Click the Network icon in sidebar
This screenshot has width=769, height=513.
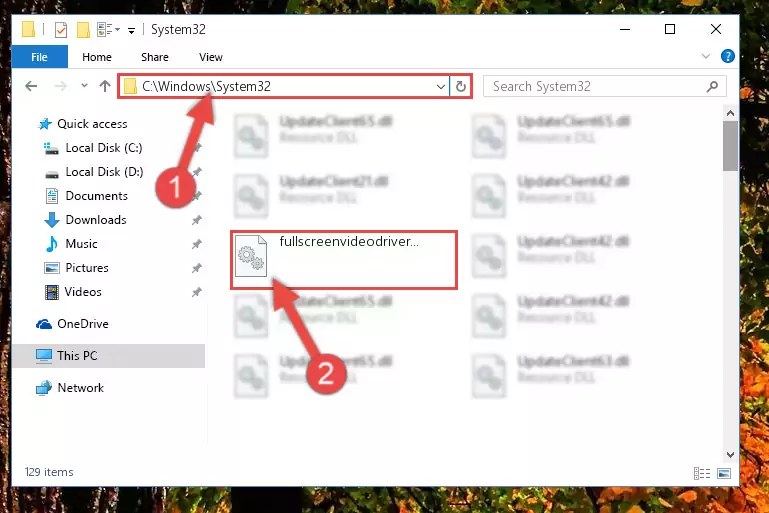pos(44,388)
